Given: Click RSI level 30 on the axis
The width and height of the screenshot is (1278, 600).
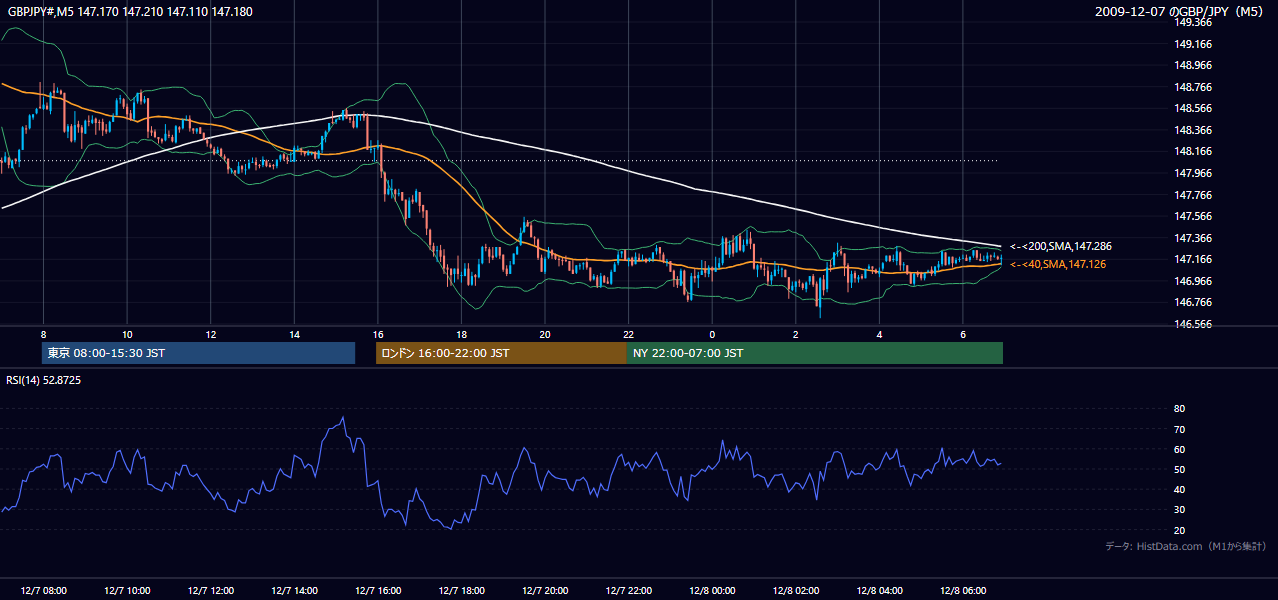Looking at the screenshot, I should pyautogui.click(x=1180, y=510).
